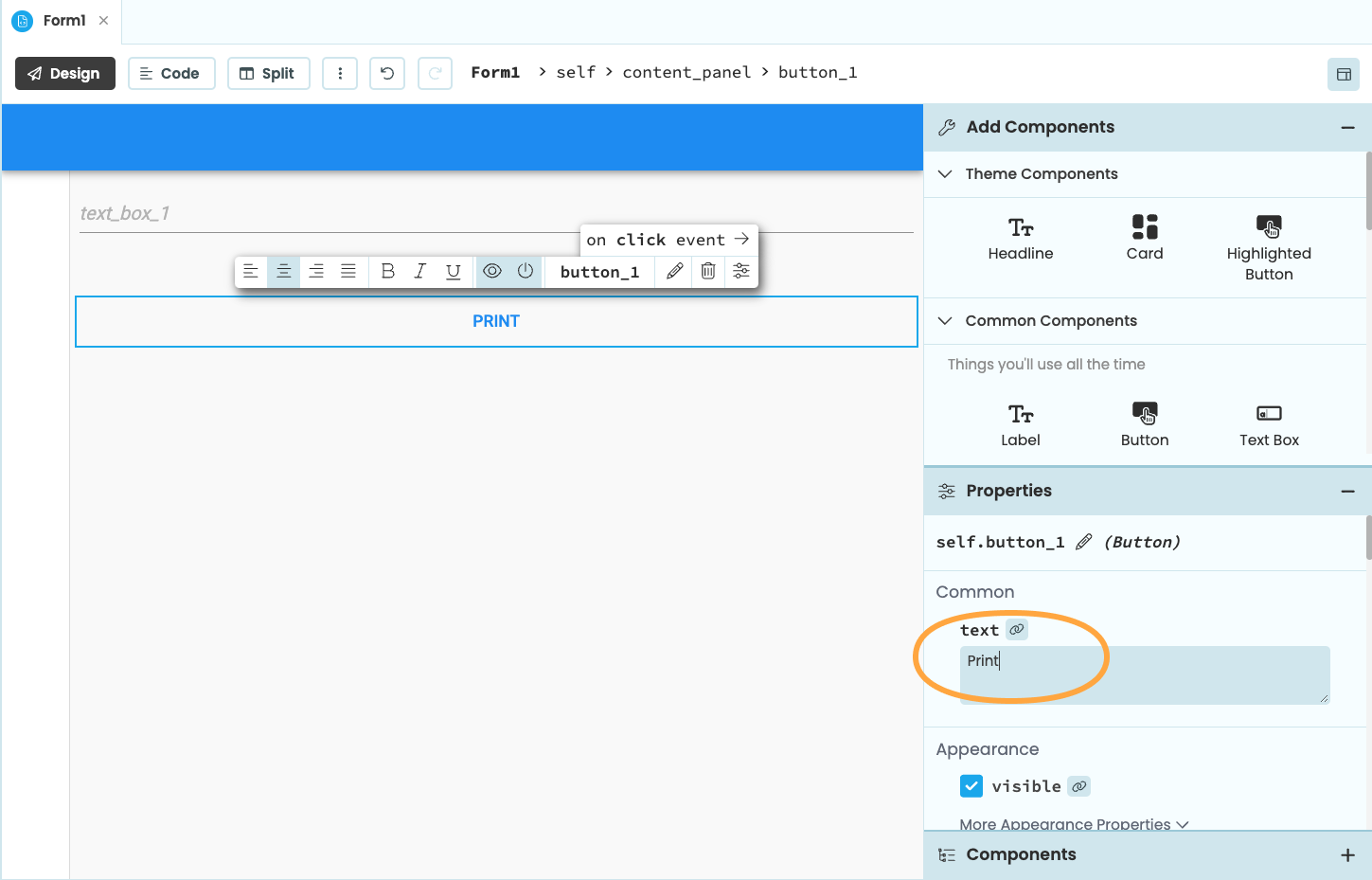Select the Button component in Common Components
The height and width of the screenshot is (880, 1372).
point(1145,423)
